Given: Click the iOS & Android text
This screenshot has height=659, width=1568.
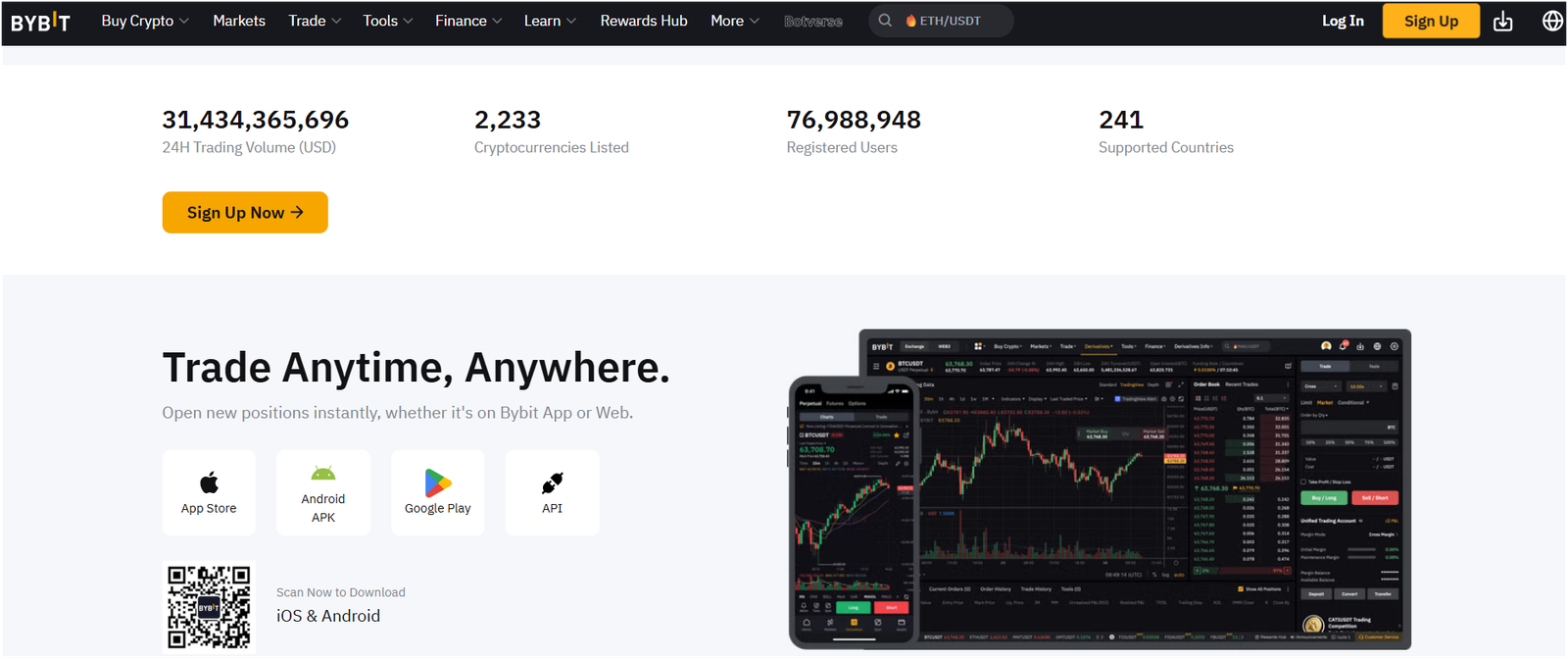Looking at the screenshot, I should [x=328, y=616].
